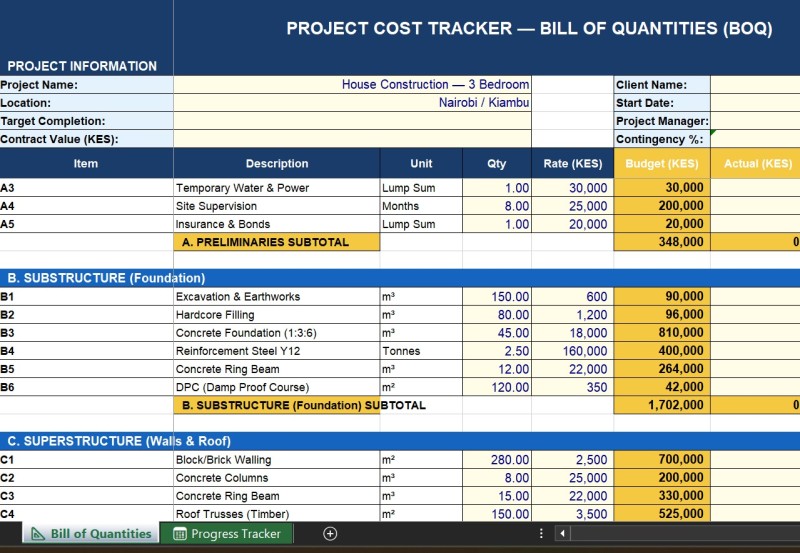Image resolution: width=800 pixels, height=553 pixels.
Task: Select rate 160,000 for Reinforcement Steel
Action: [572, 350]
